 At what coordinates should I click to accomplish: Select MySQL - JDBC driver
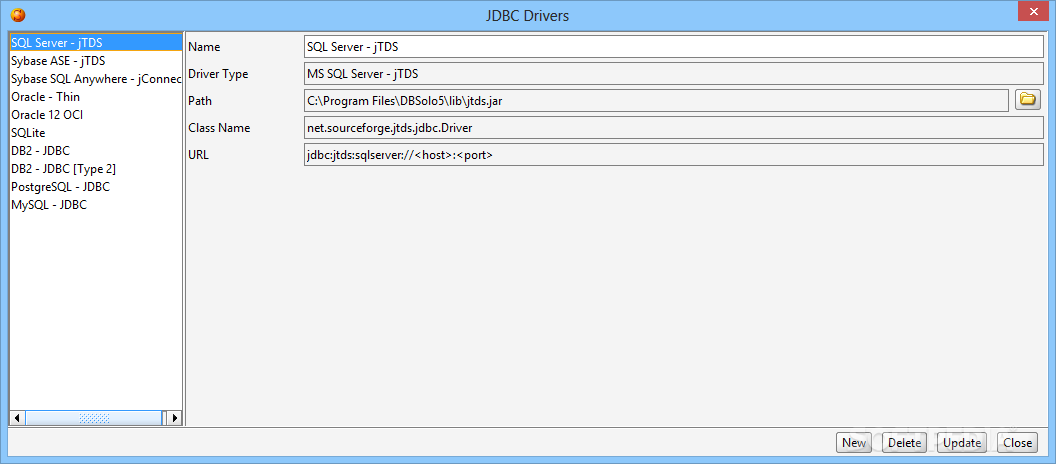(96, 205)
